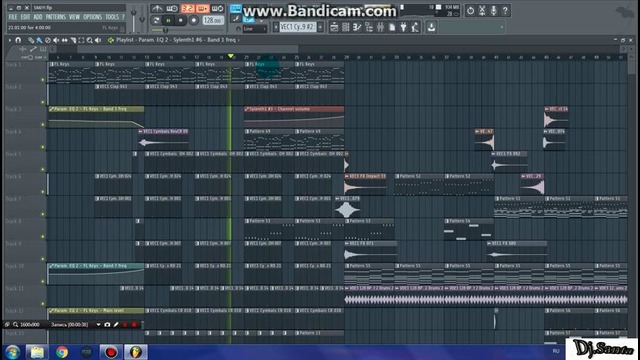The width and height of the screenshot is (640, 360).
Task: Click the undo history power-shaped icon
Action: [x=470, y=11]
